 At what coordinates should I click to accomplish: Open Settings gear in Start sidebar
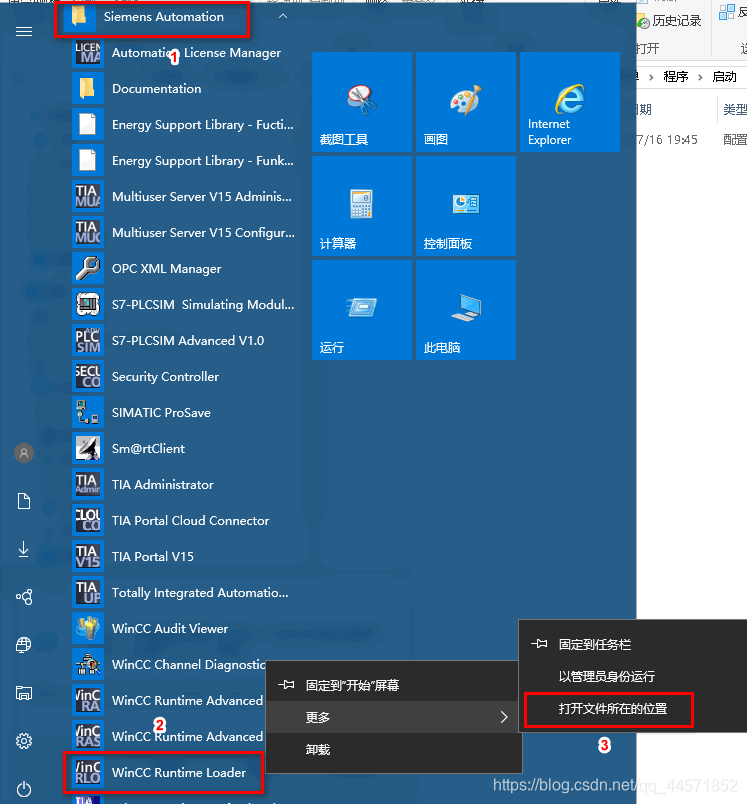[24, 740]
